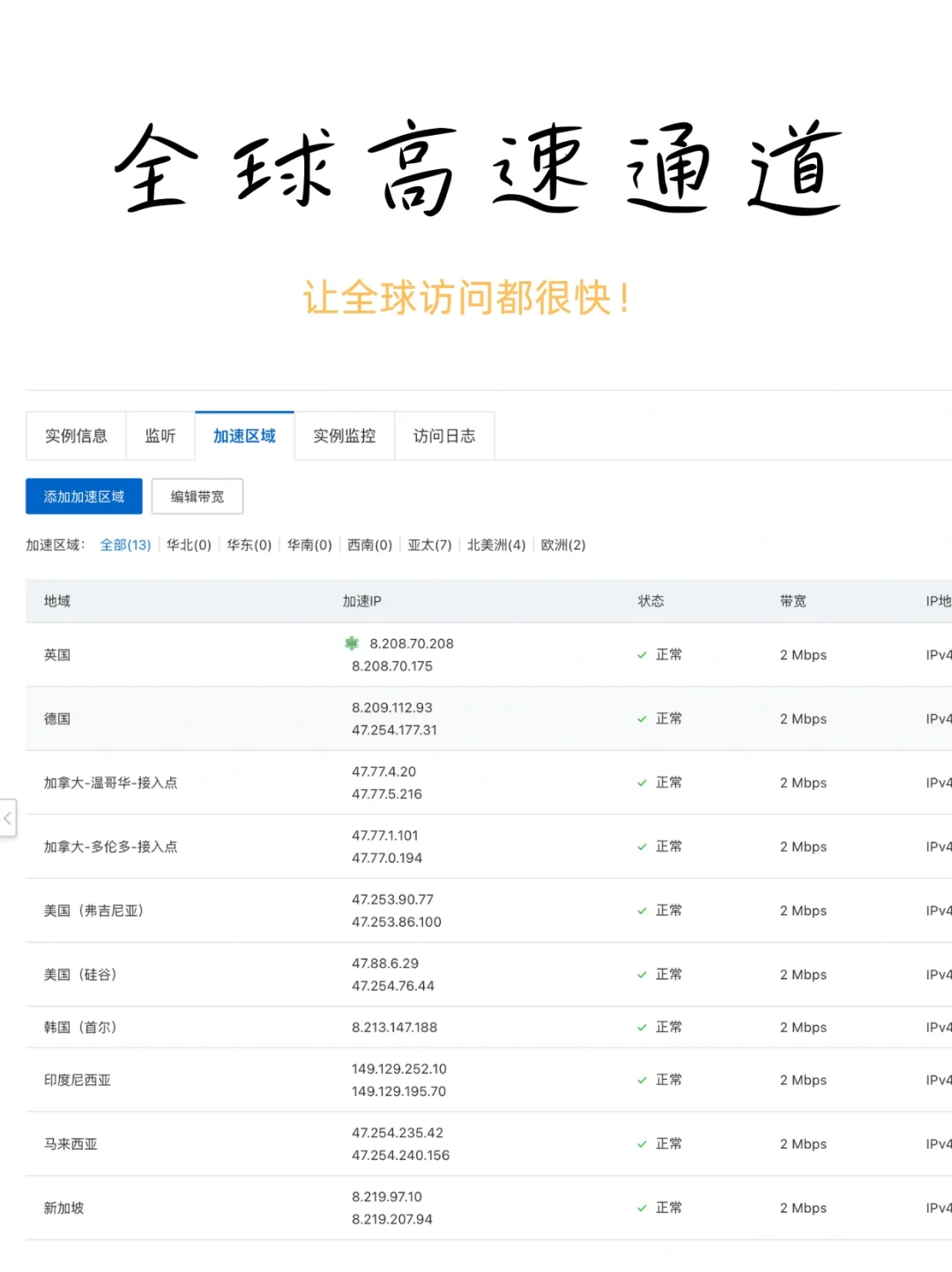Collapse the side panel with the left chevron
Viewport: 952px width, 1272px height.
click(x=8, y=819)
